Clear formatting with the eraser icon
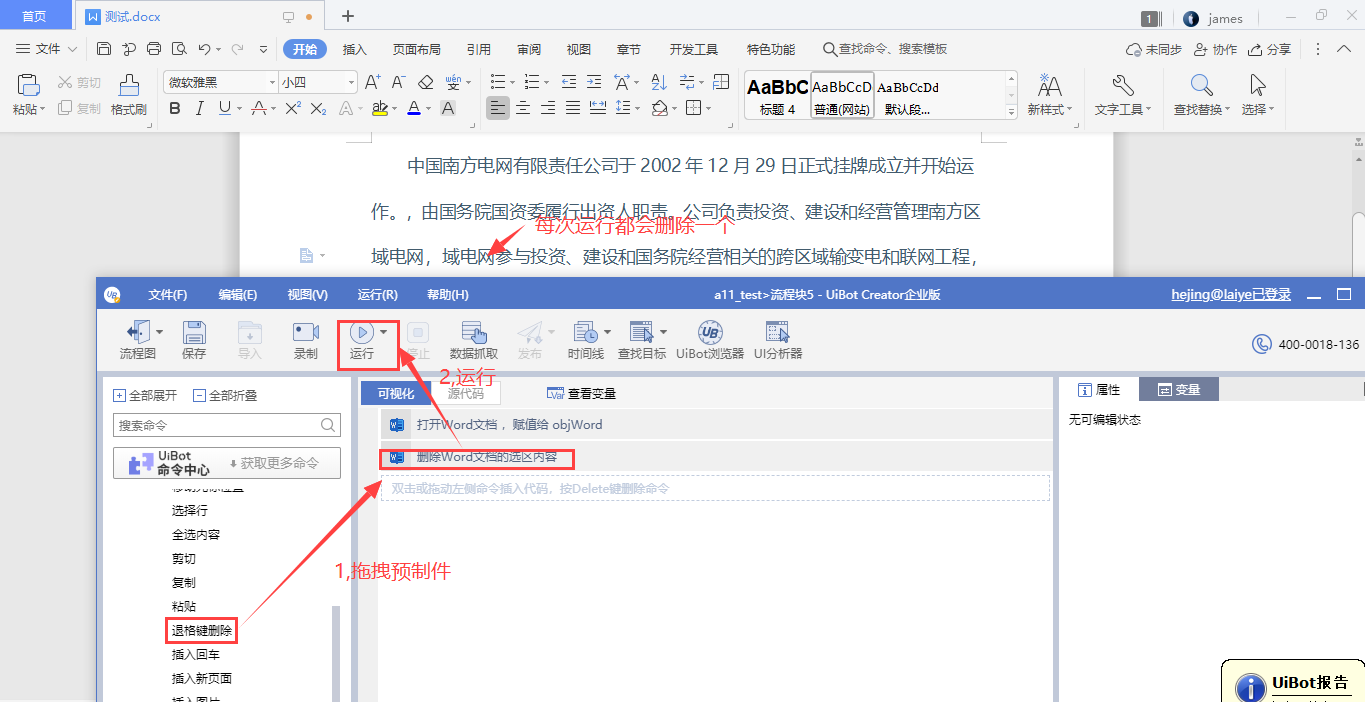 tap(426, 82)
